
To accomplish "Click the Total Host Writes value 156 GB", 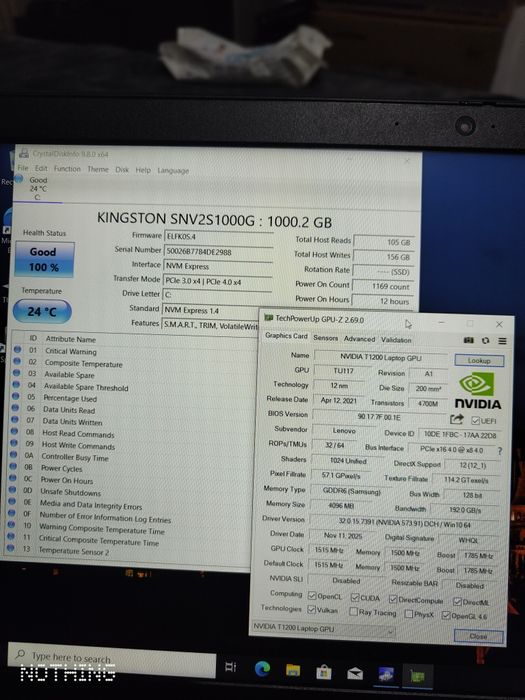I will pyautogui.click(x=384, y=257).
